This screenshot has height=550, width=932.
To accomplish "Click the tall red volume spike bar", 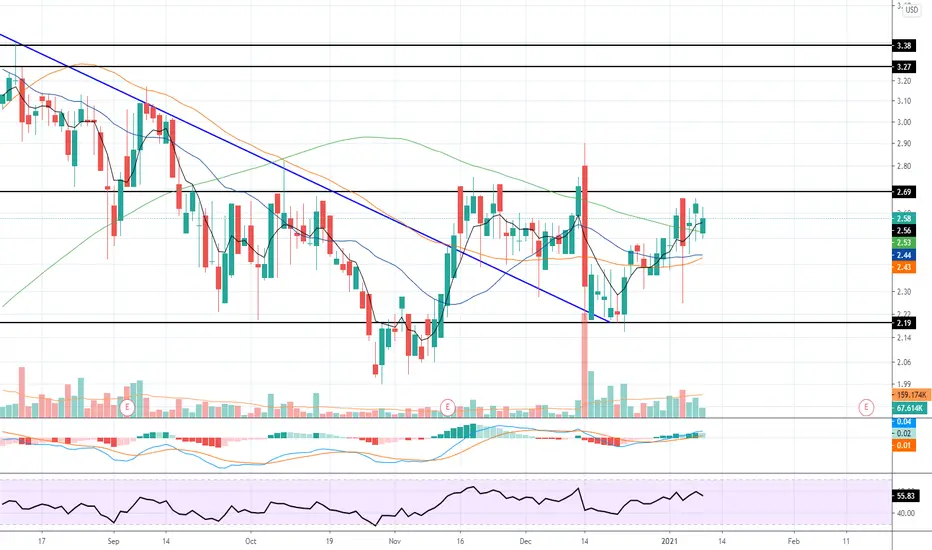I will pyautogui.click(x=585, y=364).
